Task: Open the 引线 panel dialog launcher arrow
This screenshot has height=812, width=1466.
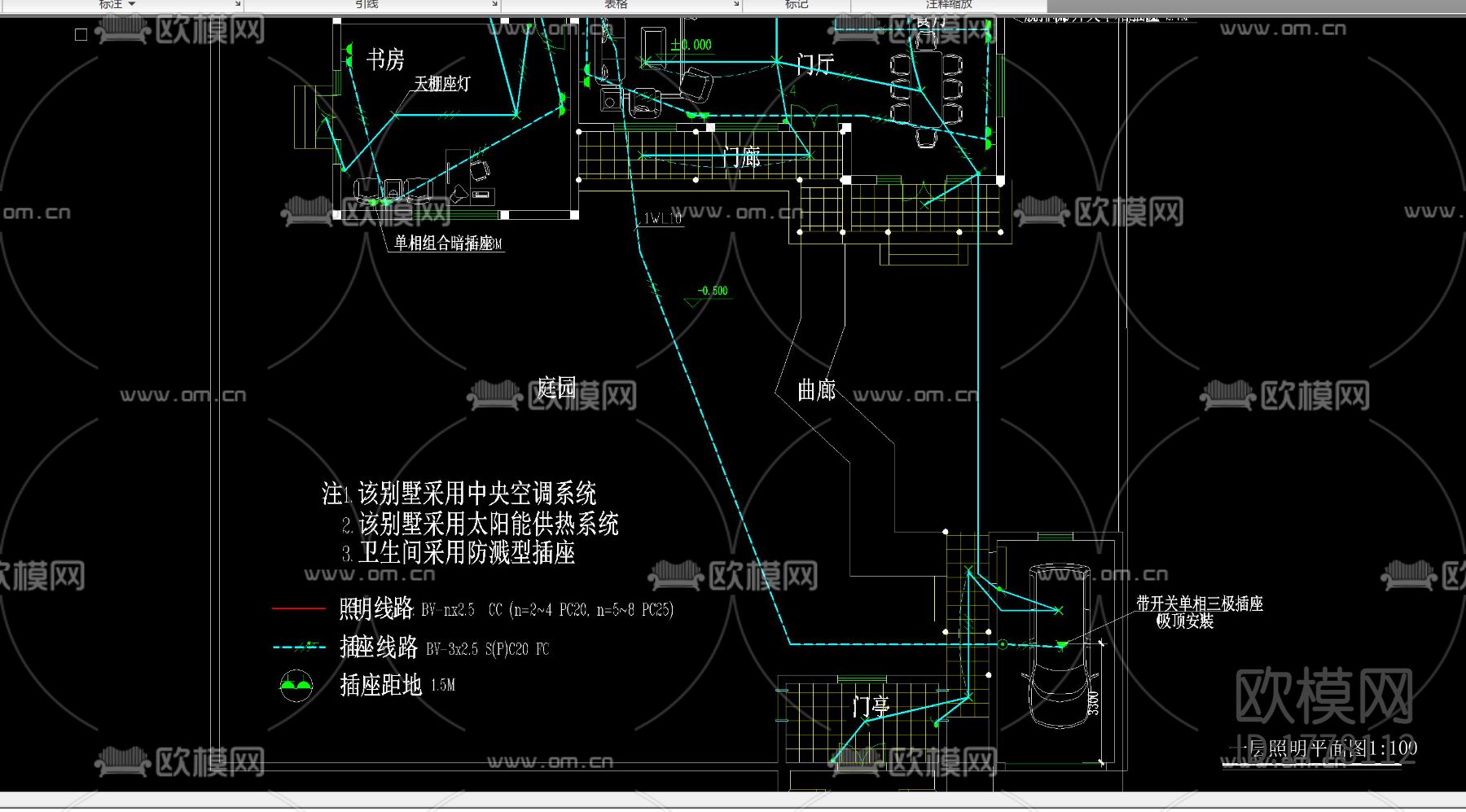Action: (x=494, y=4)
